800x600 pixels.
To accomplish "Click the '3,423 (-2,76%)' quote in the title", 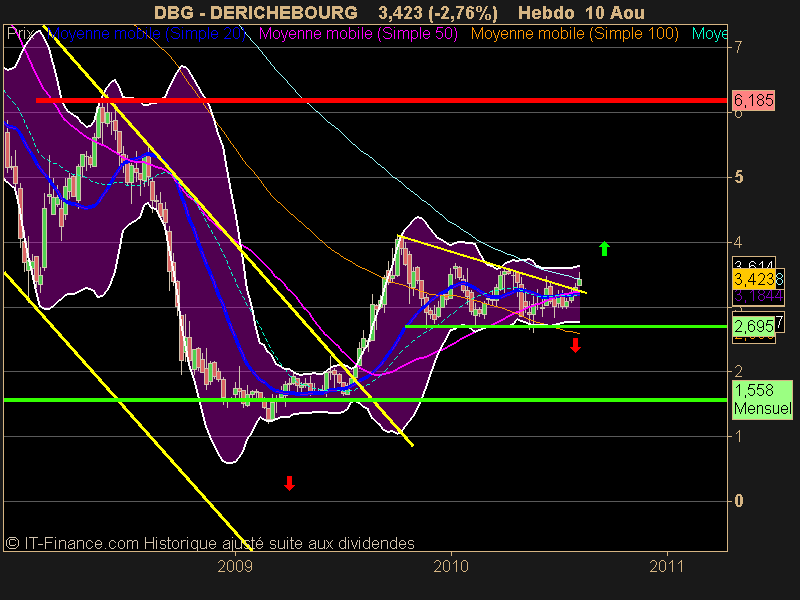I will click(438, 12).
